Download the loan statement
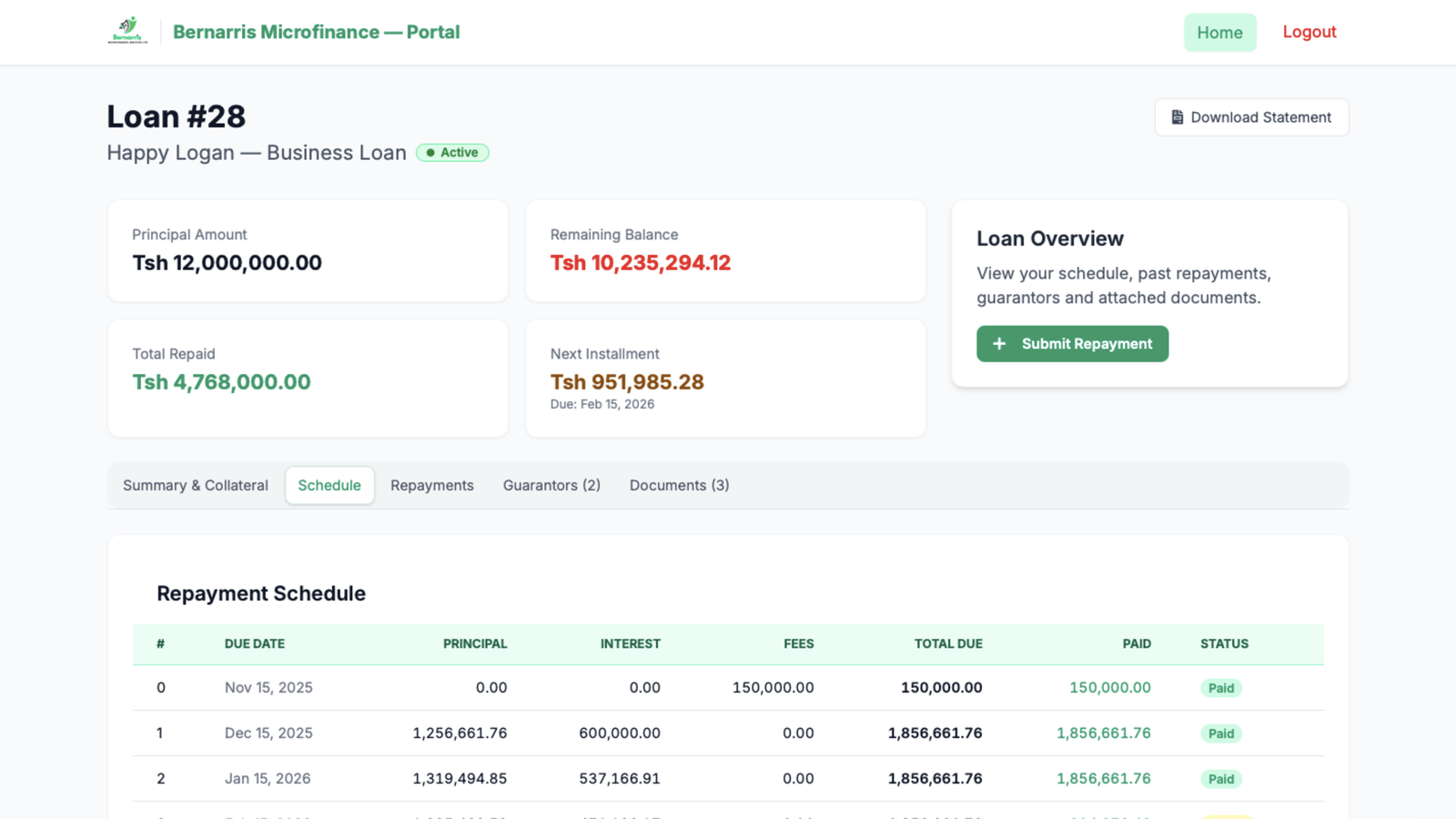 [1251, 117]
